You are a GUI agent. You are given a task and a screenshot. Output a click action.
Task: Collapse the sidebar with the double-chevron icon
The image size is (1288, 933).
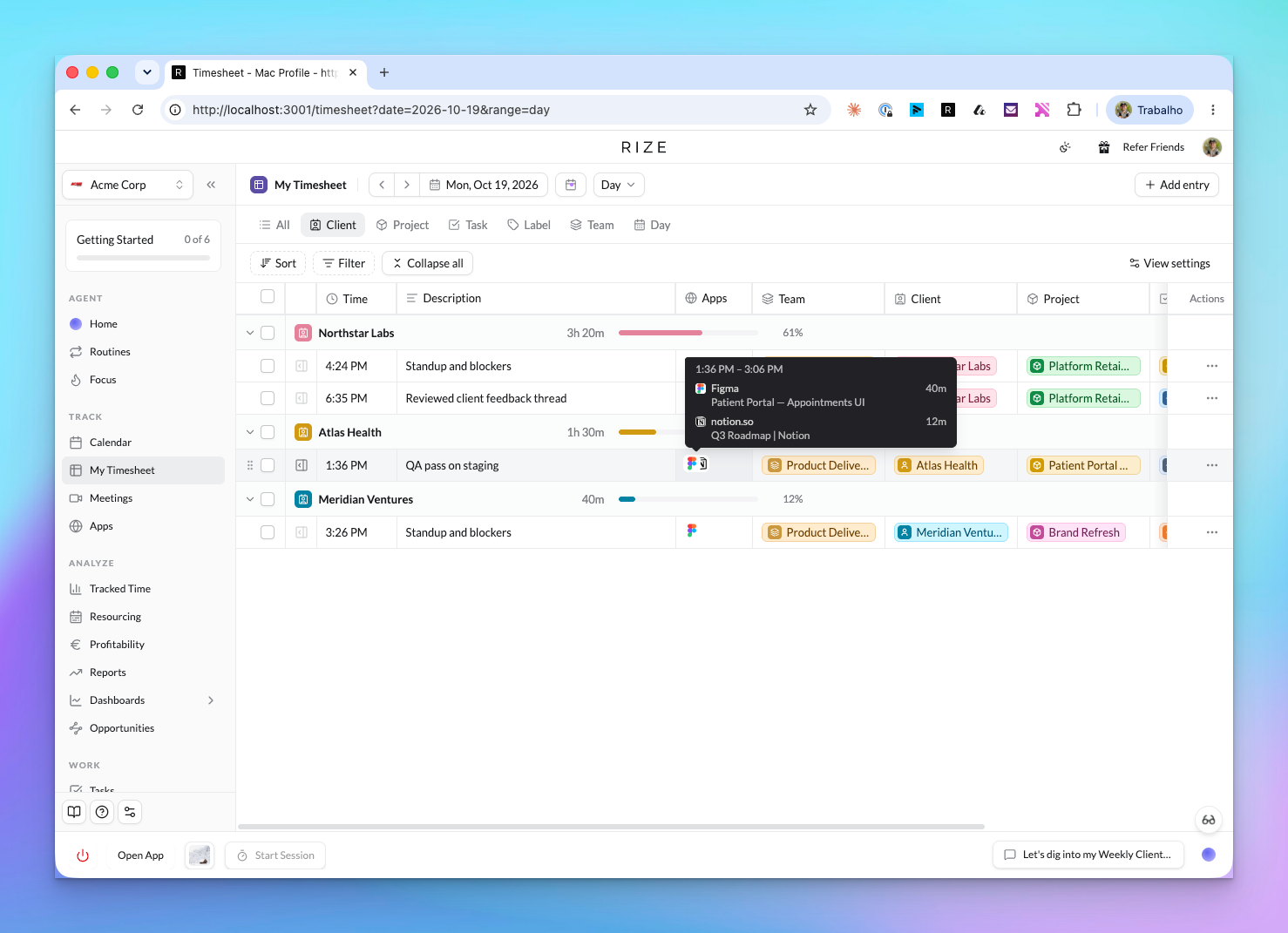[211, 185]
